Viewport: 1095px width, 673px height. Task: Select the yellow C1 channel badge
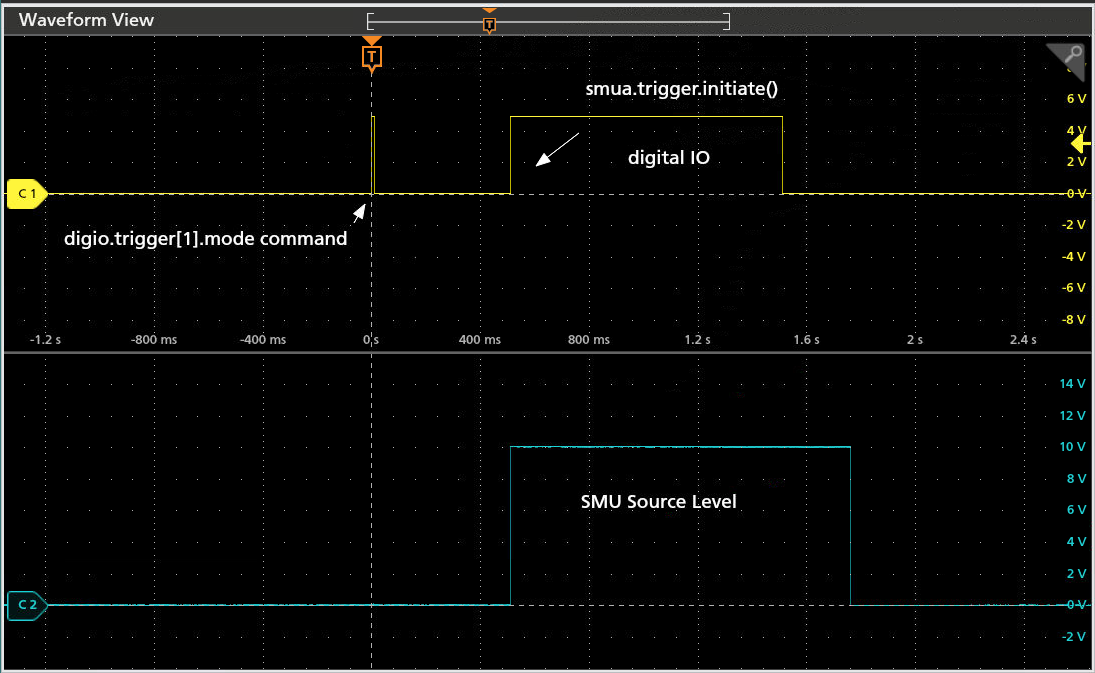[26, 193]
